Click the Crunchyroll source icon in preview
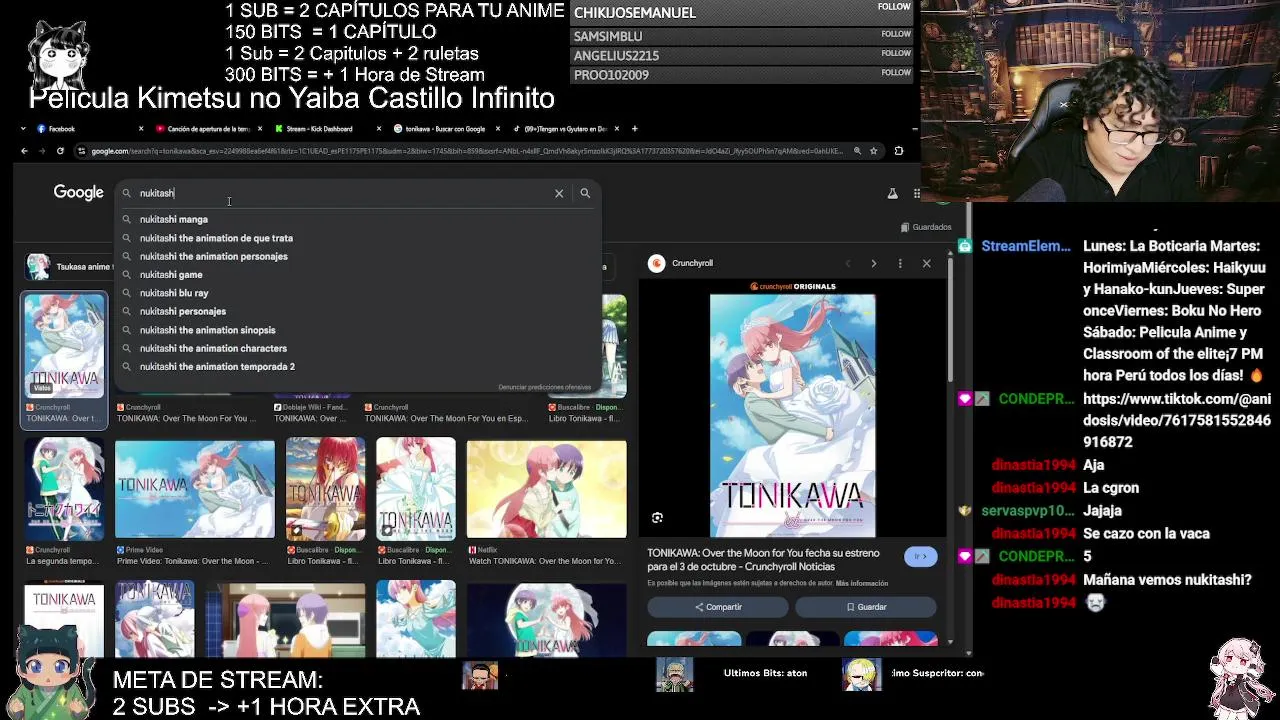 coord(657,263)
